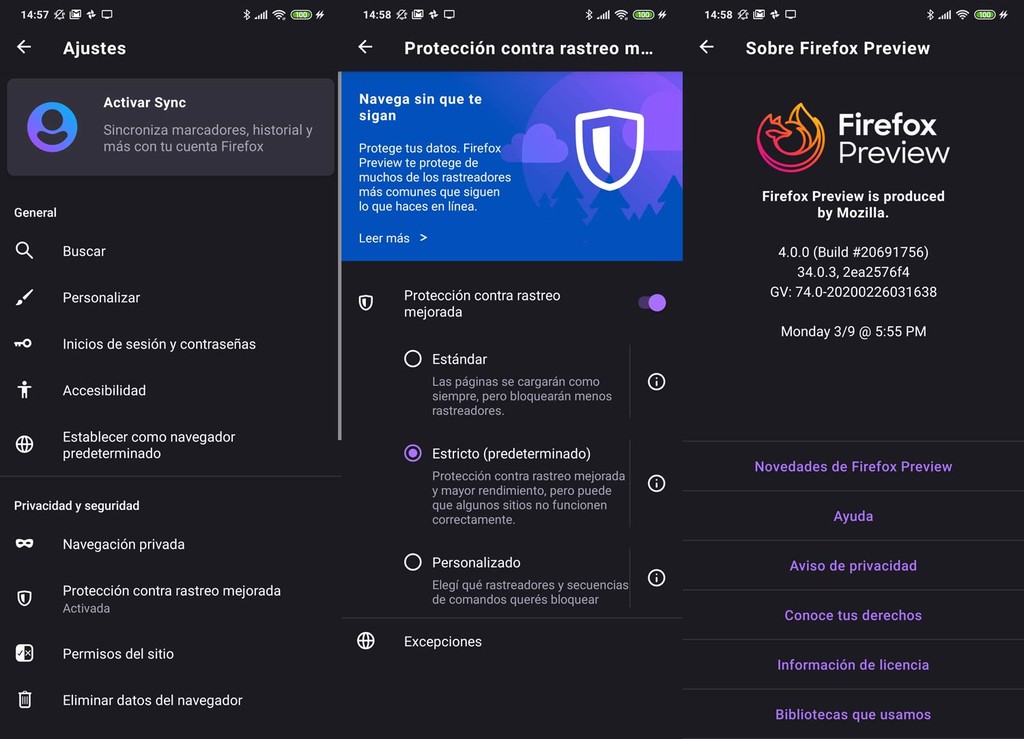Image resolution: width=1024 pixels, height=739 pixels.
Task: Click the trash icon for browser data
Action: coord(24,700)
